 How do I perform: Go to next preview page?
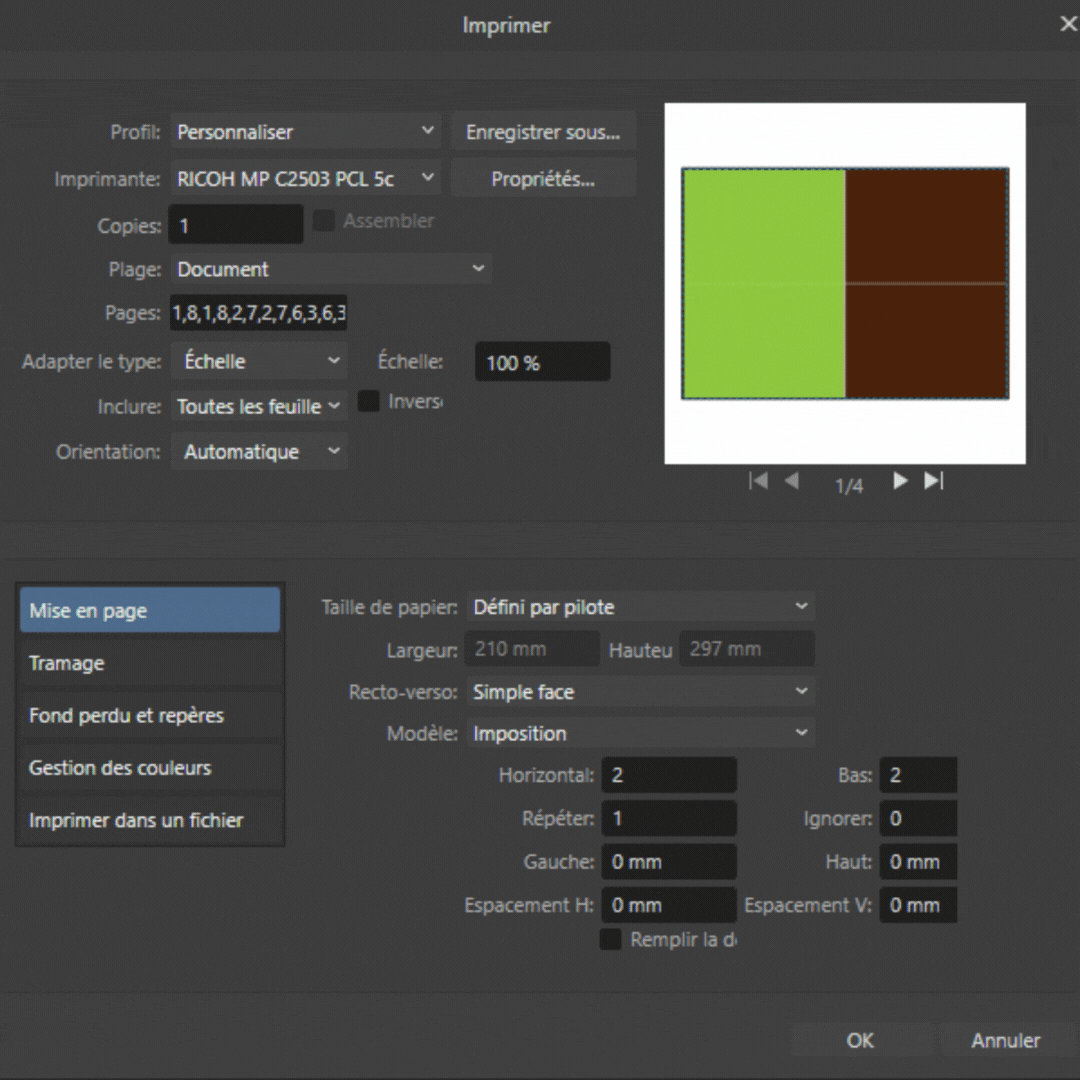click(x=900, y=481)
